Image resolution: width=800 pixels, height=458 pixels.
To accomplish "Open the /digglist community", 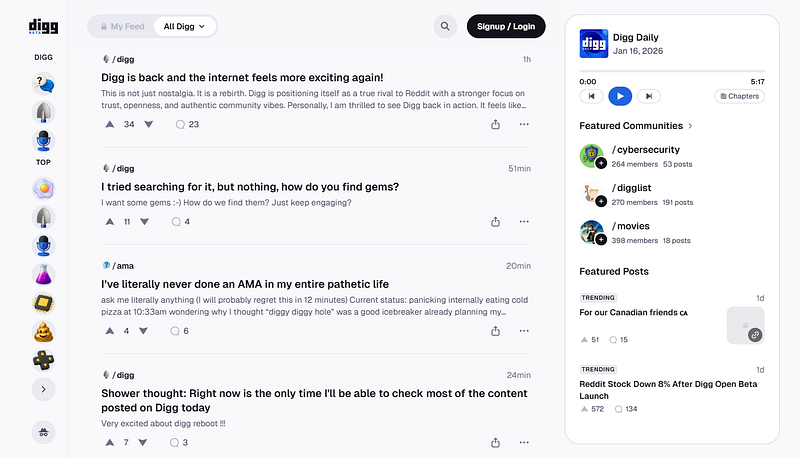I will [x=632, y=188].
